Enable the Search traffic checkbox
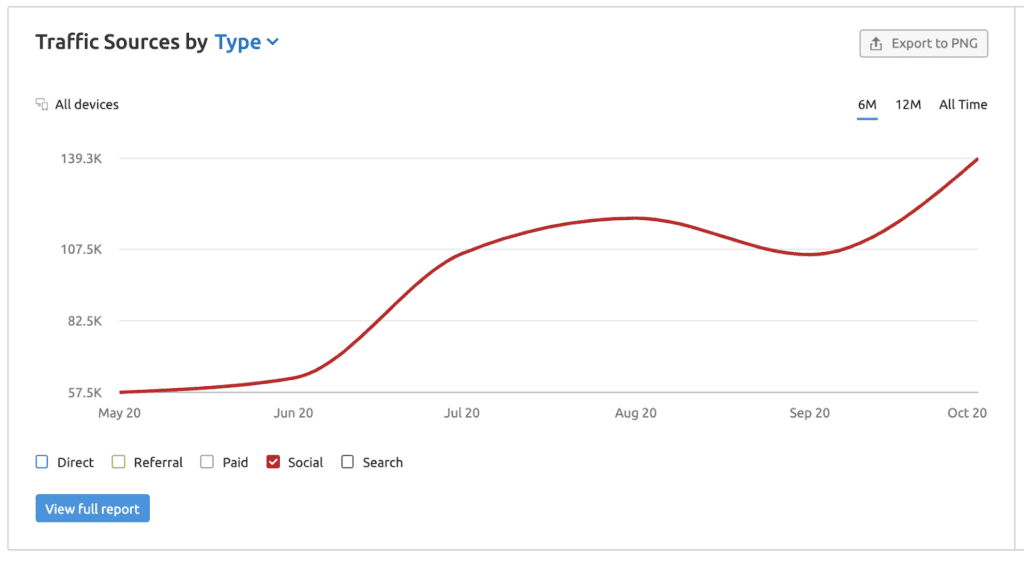The image size is (1024, 564). (347, 462)
